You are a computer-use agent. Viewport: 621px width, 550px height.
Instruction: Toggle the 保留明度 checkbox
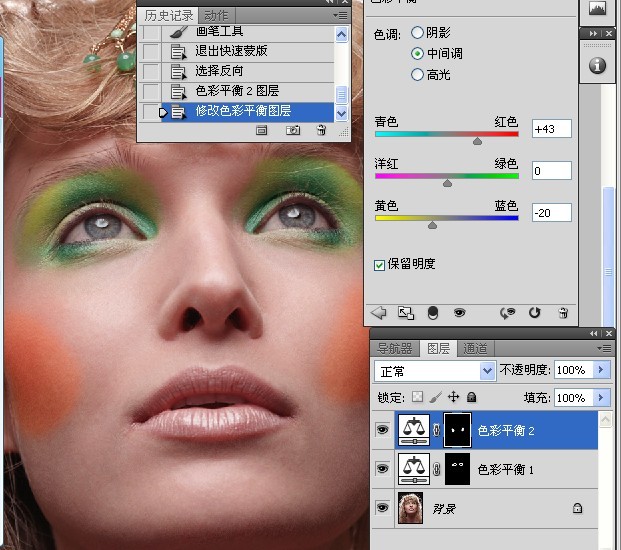(379, 265)
